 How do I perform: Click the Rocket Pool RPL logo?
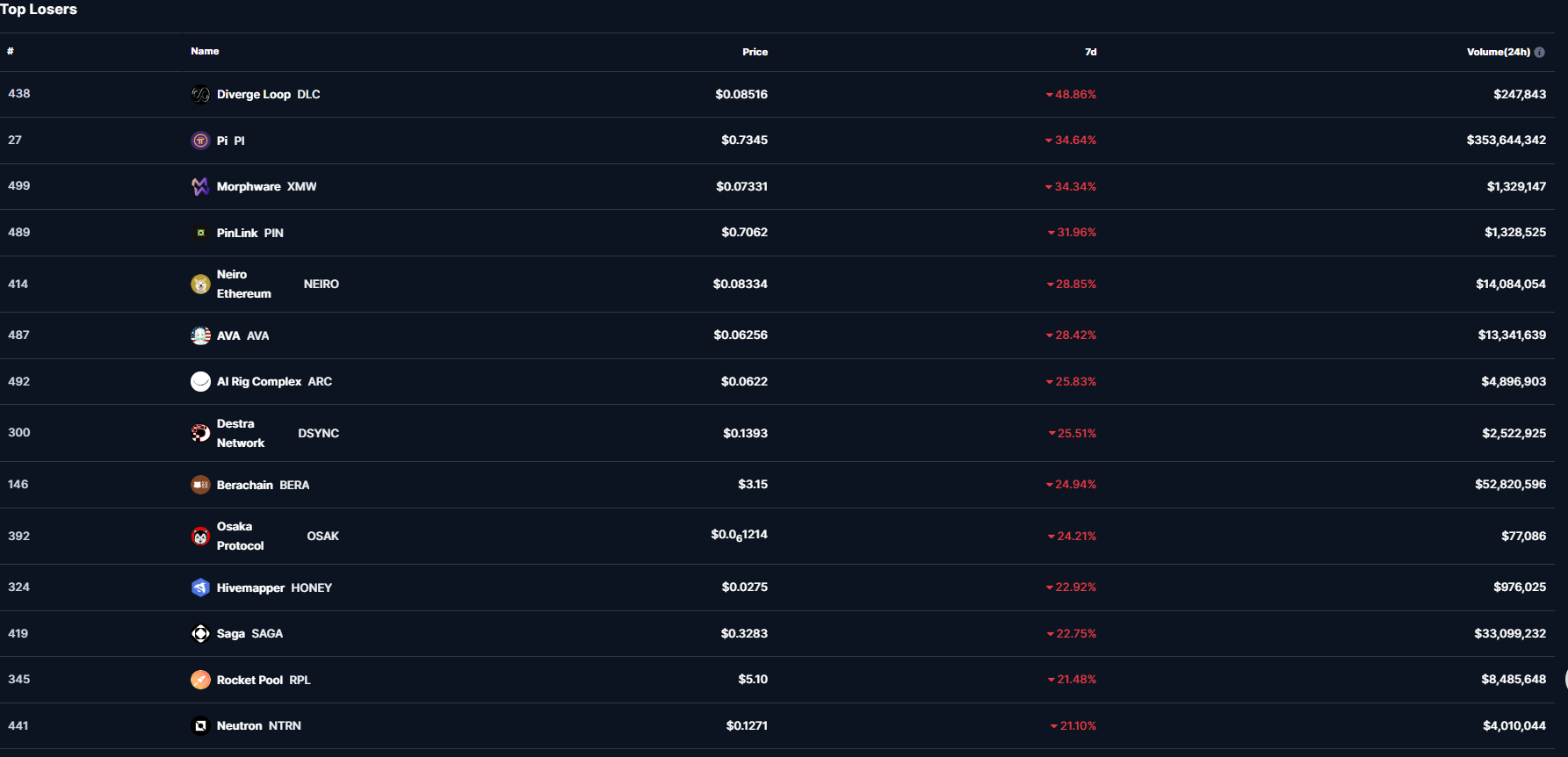(200, 680)
